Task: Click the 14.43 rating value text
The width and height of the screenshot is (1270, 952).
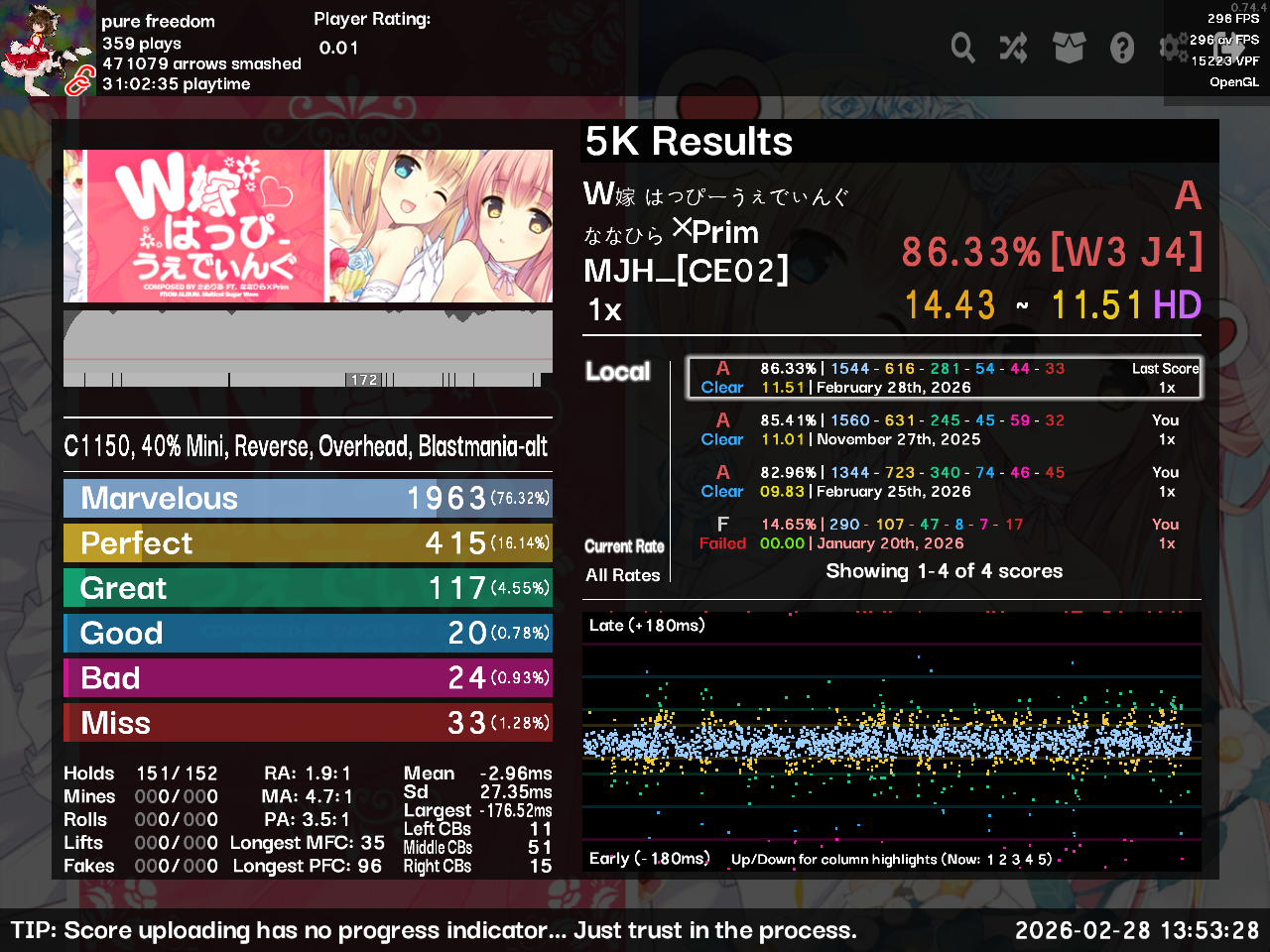Action: (950, 305)
